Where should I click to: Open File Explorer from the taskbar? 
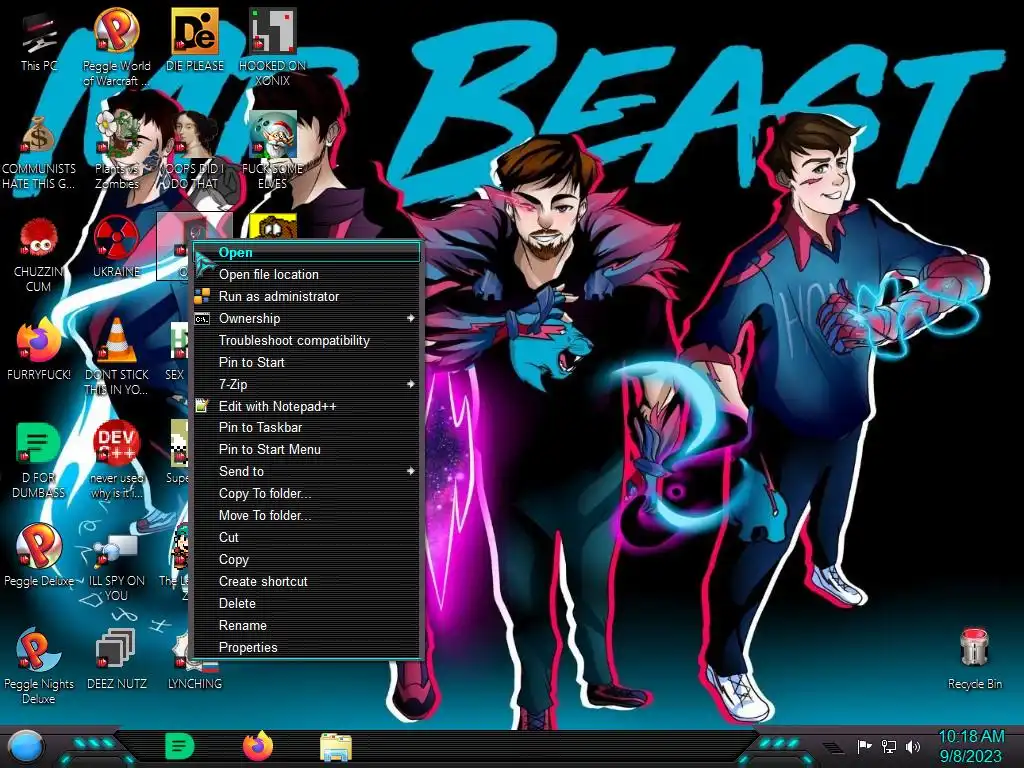click(336, 747)
